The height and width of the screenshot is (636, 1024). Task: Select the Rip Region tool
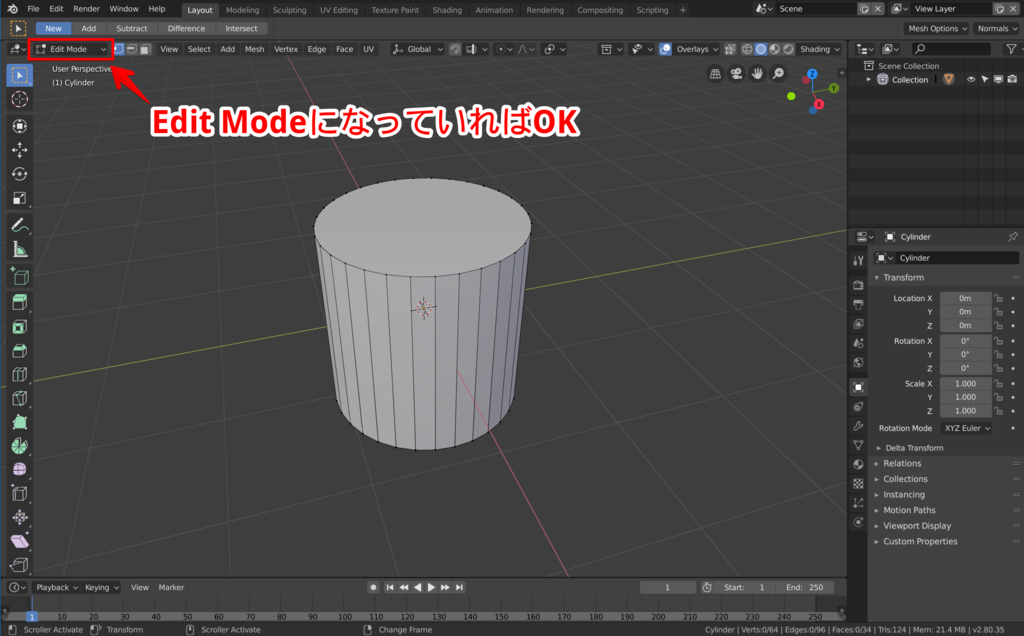click(x=20, y=565)
